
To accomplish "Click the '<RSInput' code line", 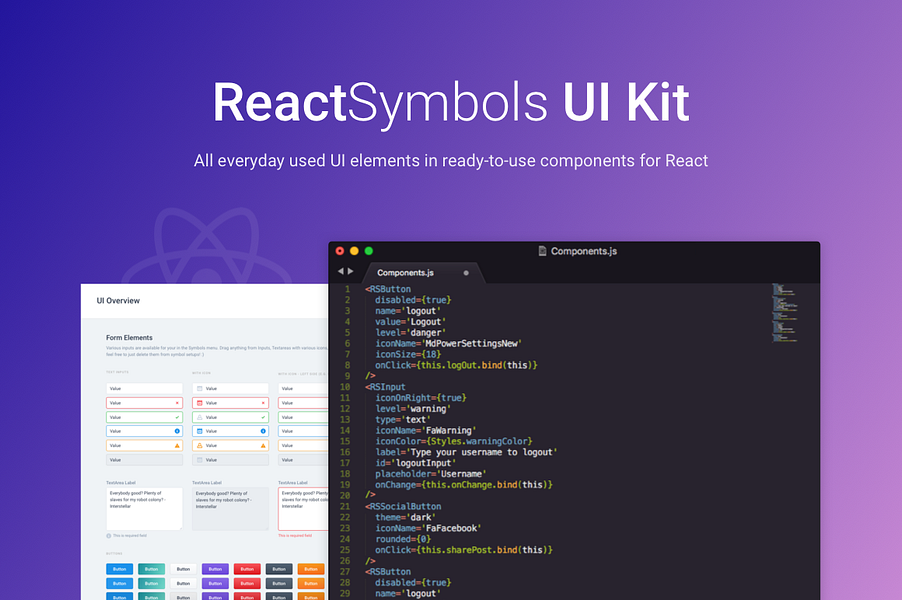I will point(385,387).
